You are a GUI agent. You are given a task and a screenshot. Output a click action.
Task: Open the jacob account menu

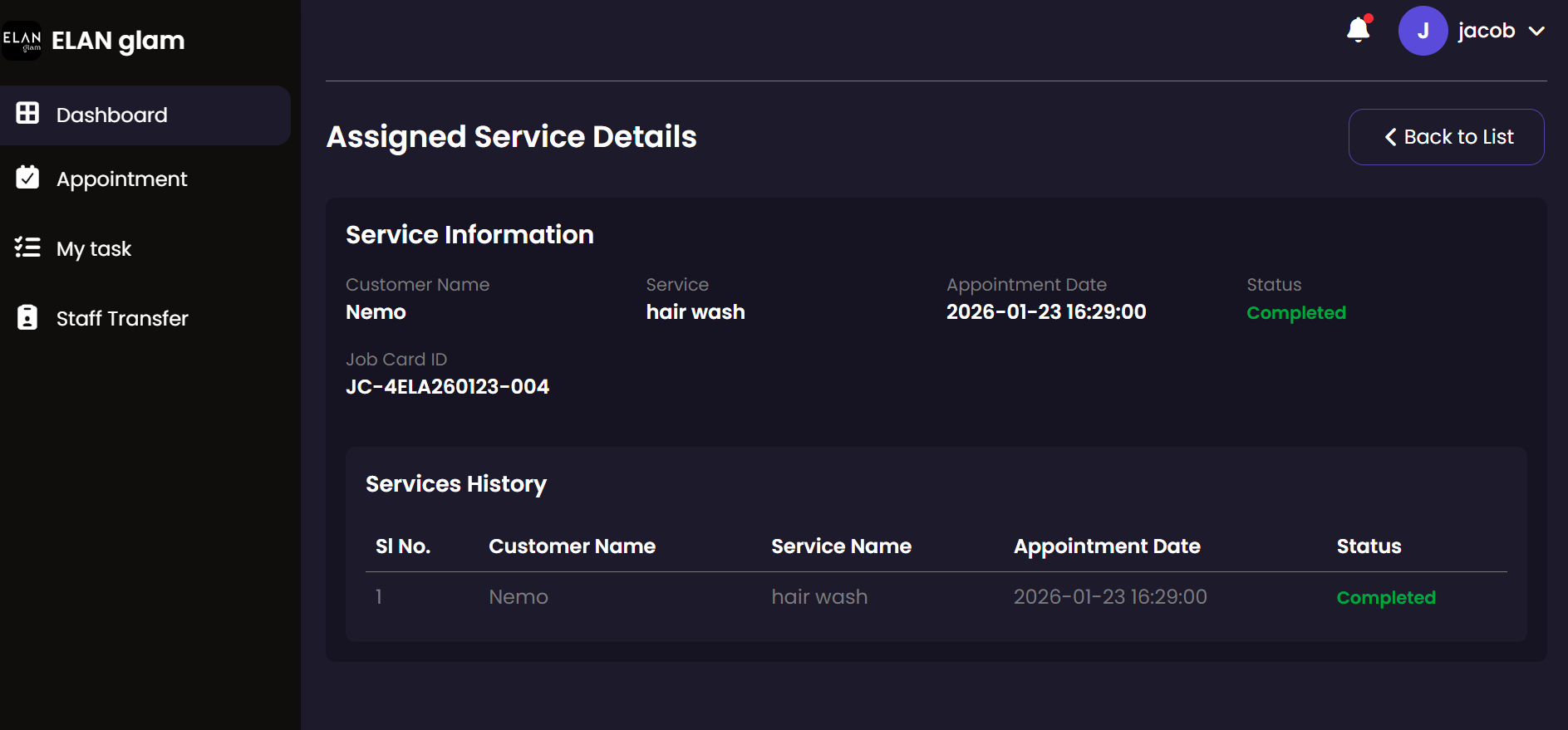click(1486, 31)
